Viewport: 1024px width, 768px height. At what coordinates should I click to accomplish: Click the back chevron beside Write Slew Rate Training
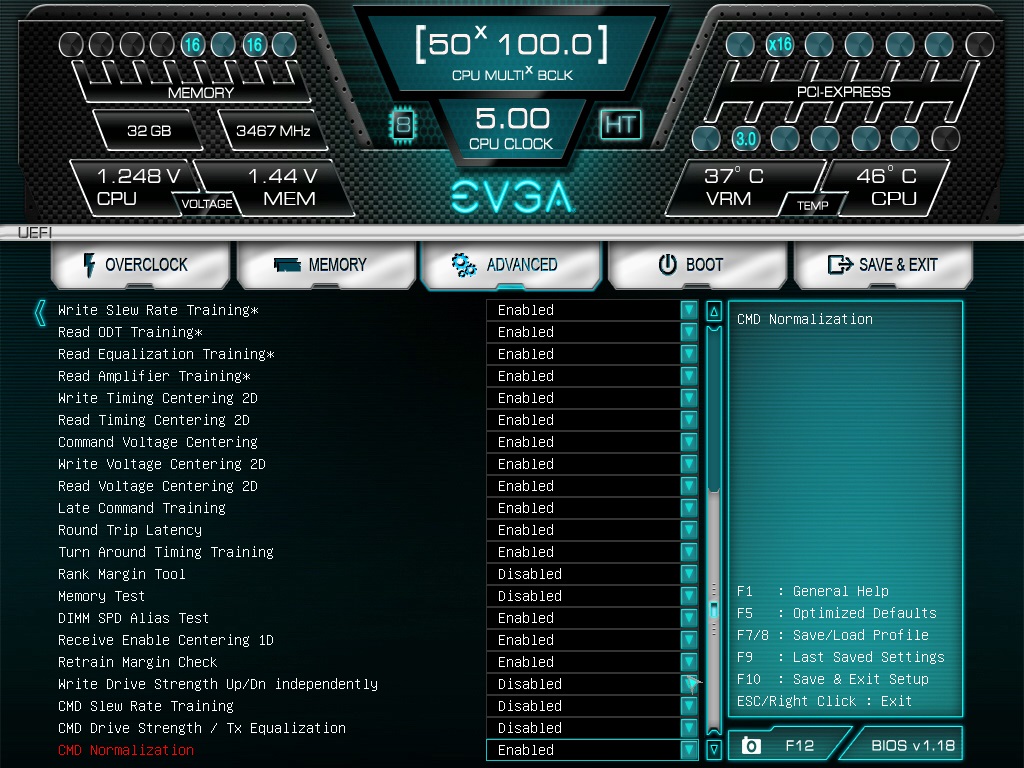pyautogui.click(x=40, y=313)
